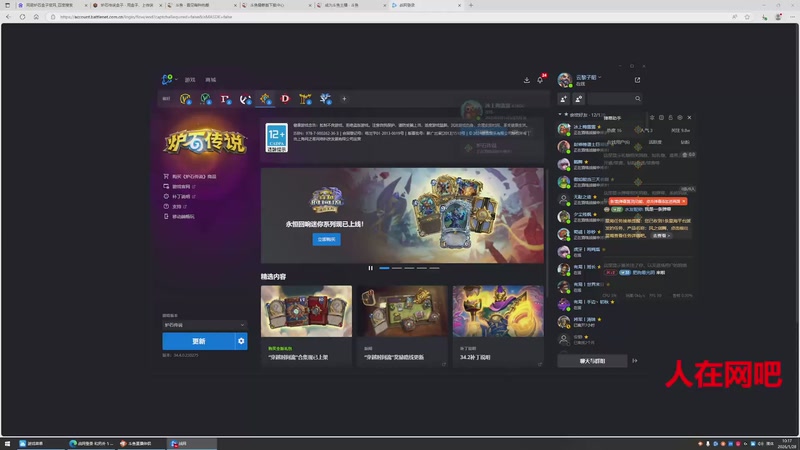This screenshot has width=800, height=450.
Task: Open the overlay panel gear settings icon
Action: pyautogui.click(x=680, y=117)
